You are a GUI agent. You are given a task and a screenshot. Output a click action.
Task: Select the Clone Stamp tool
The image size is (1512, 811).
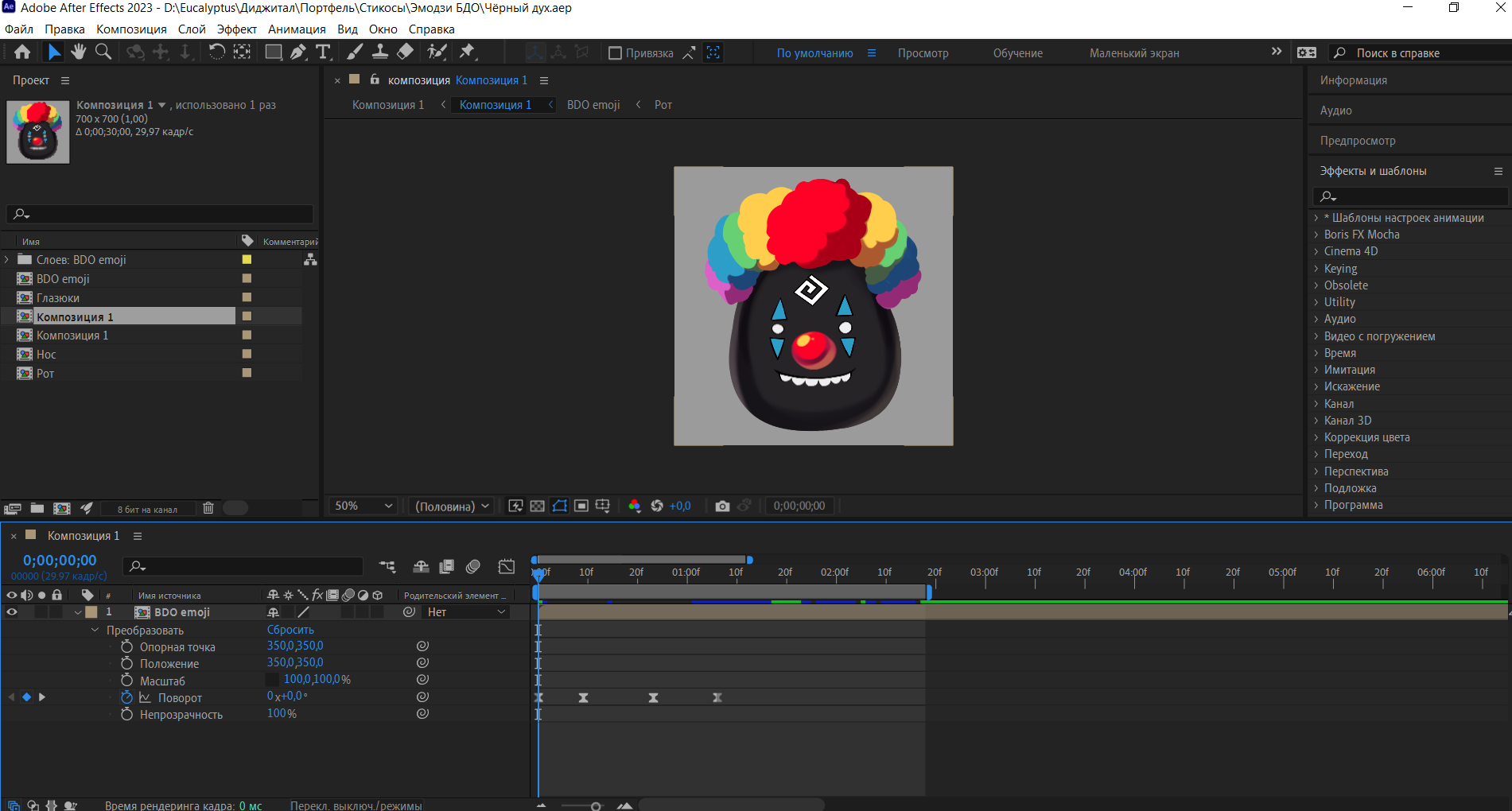point(380,52)
